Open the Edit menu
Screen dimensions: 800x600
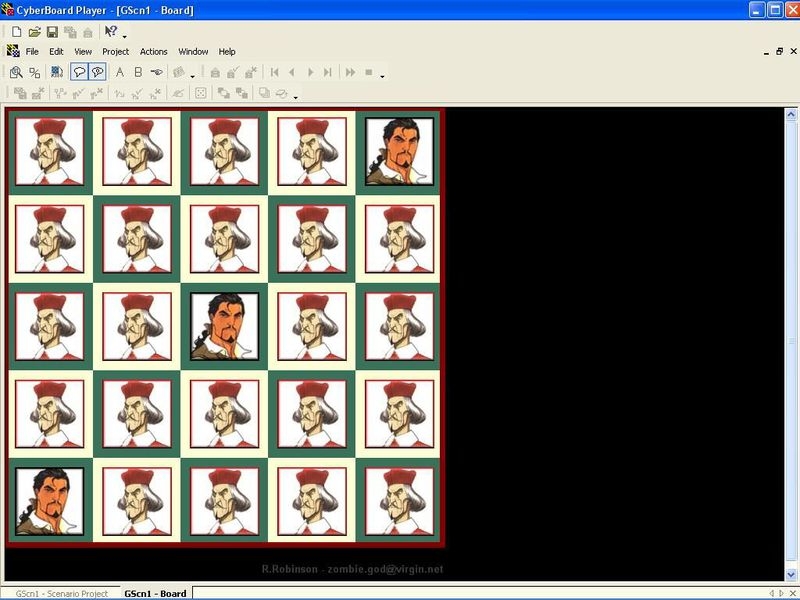click(x=56, y=52)
